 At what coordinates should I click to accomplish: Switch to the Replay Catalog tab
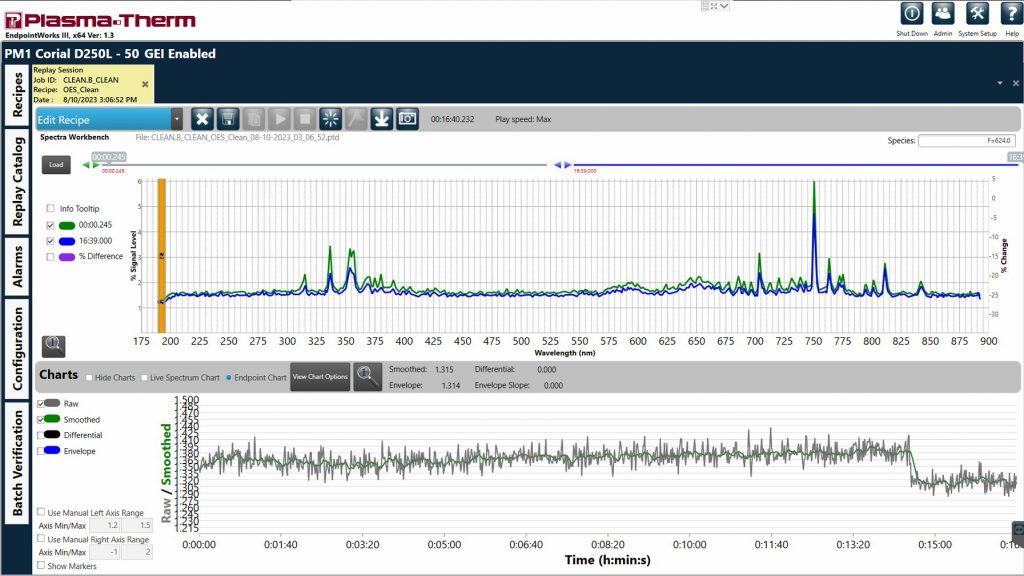(x=18, y=182)
